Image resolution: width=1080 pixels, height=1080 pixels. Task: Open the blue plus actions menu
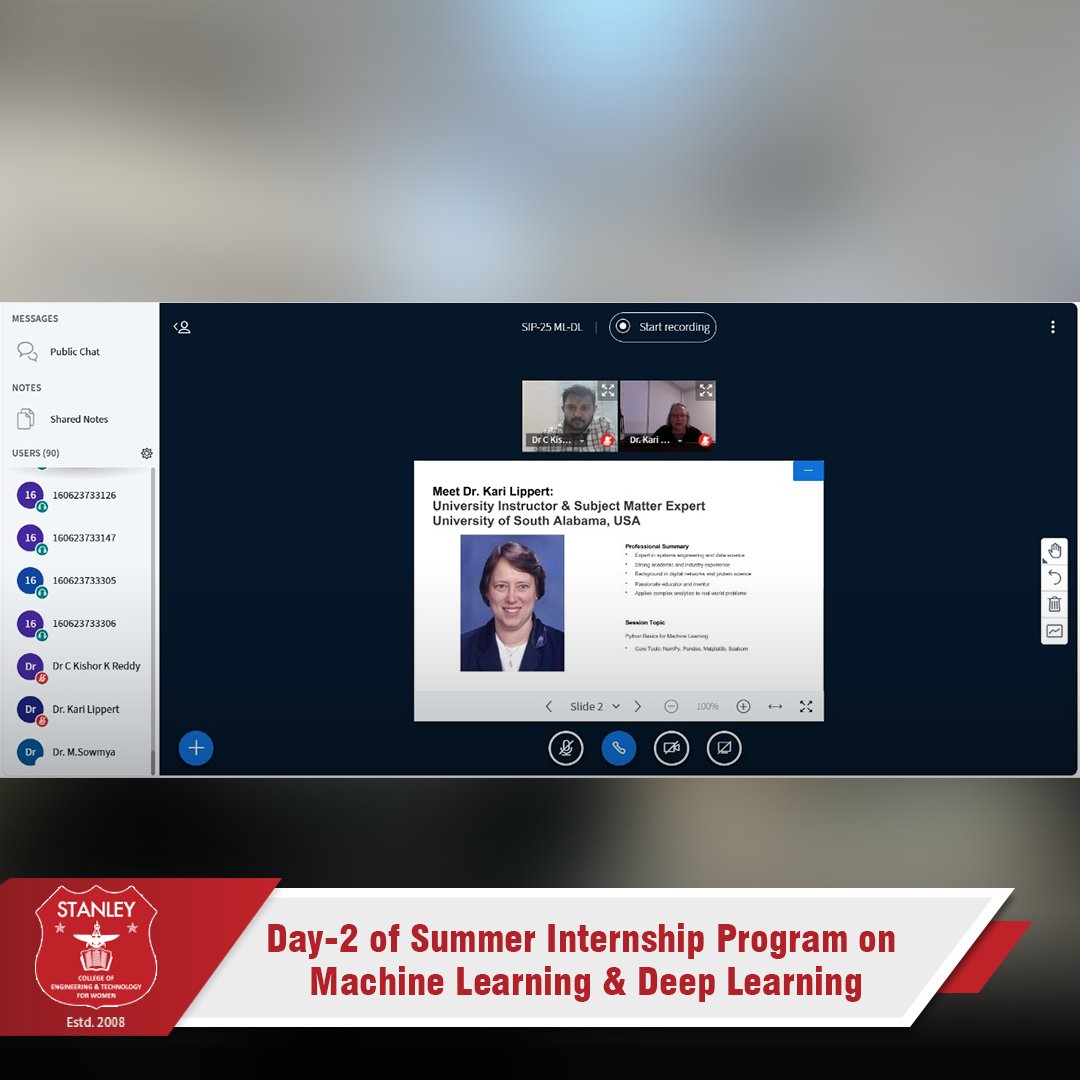pos(196,748)
